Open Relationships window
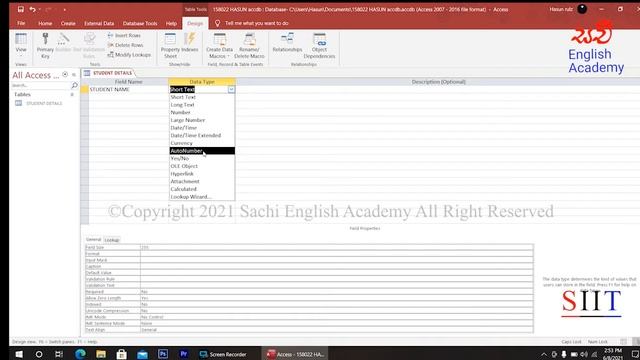The image size is (640, 360). (x=287, y=42)
